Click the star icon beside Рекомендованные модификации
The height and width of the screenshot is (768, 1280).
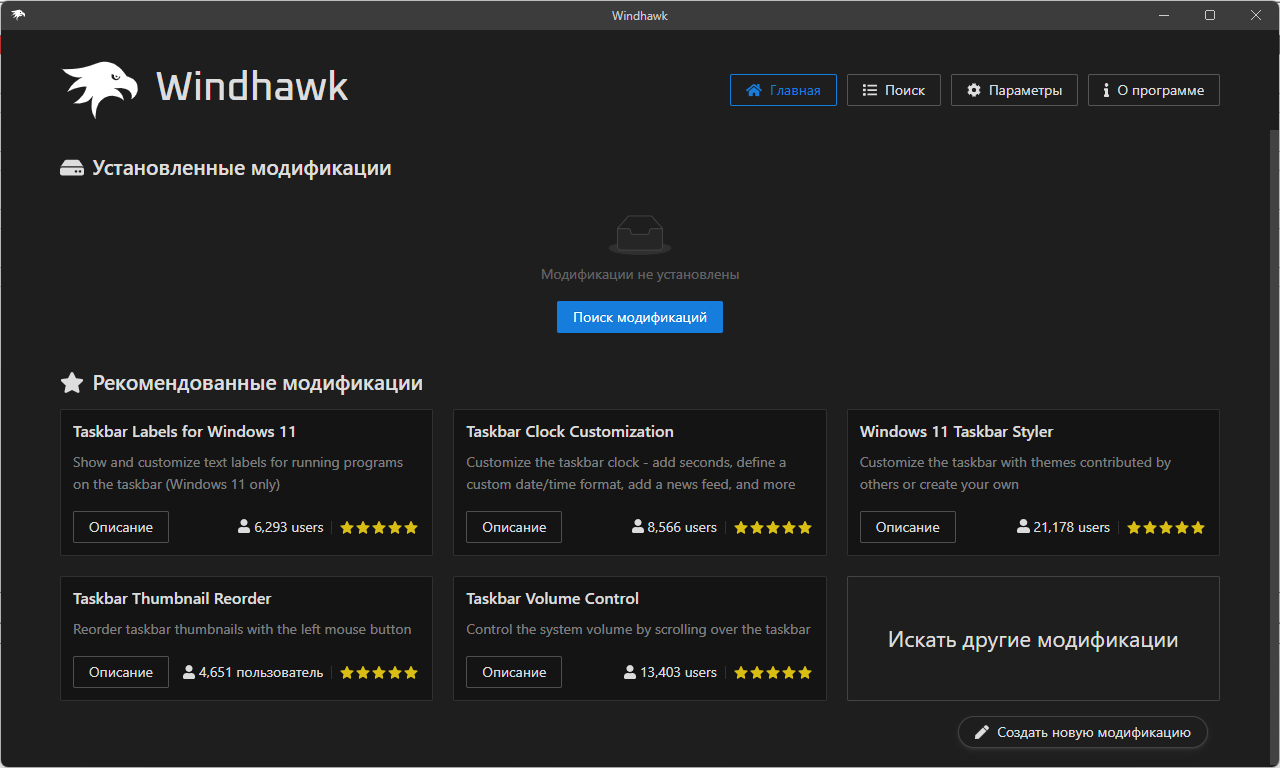tap(72, 383)
